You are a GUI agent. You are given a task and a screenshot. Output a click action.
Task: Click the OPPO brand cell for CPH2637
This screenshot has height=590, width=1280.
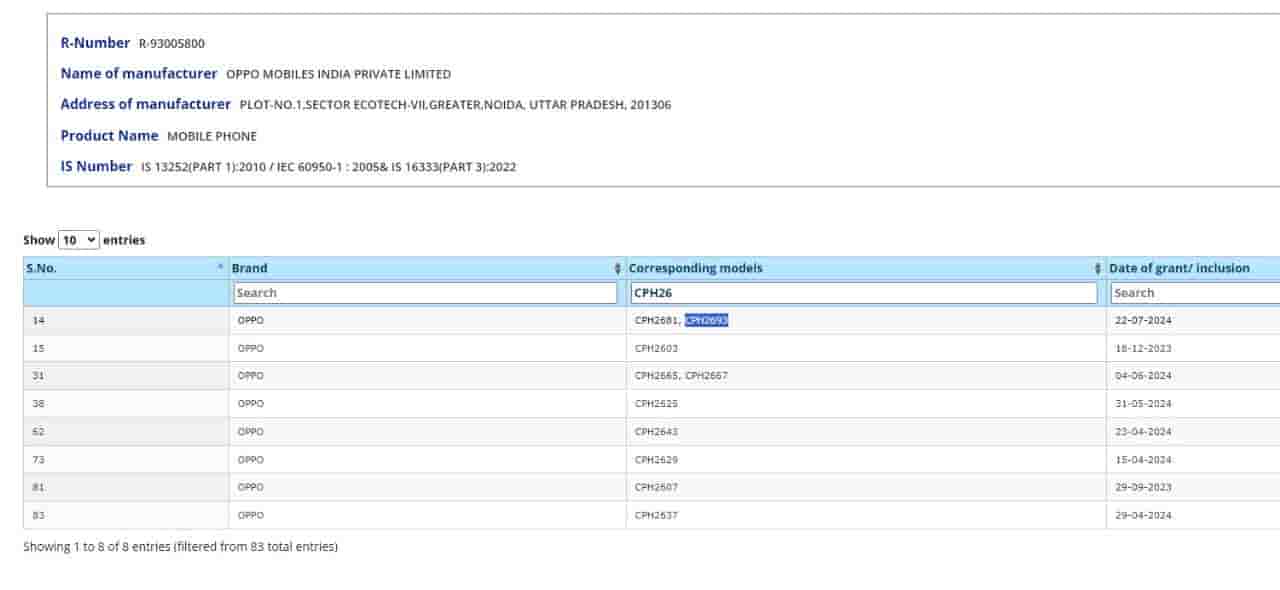251,515
